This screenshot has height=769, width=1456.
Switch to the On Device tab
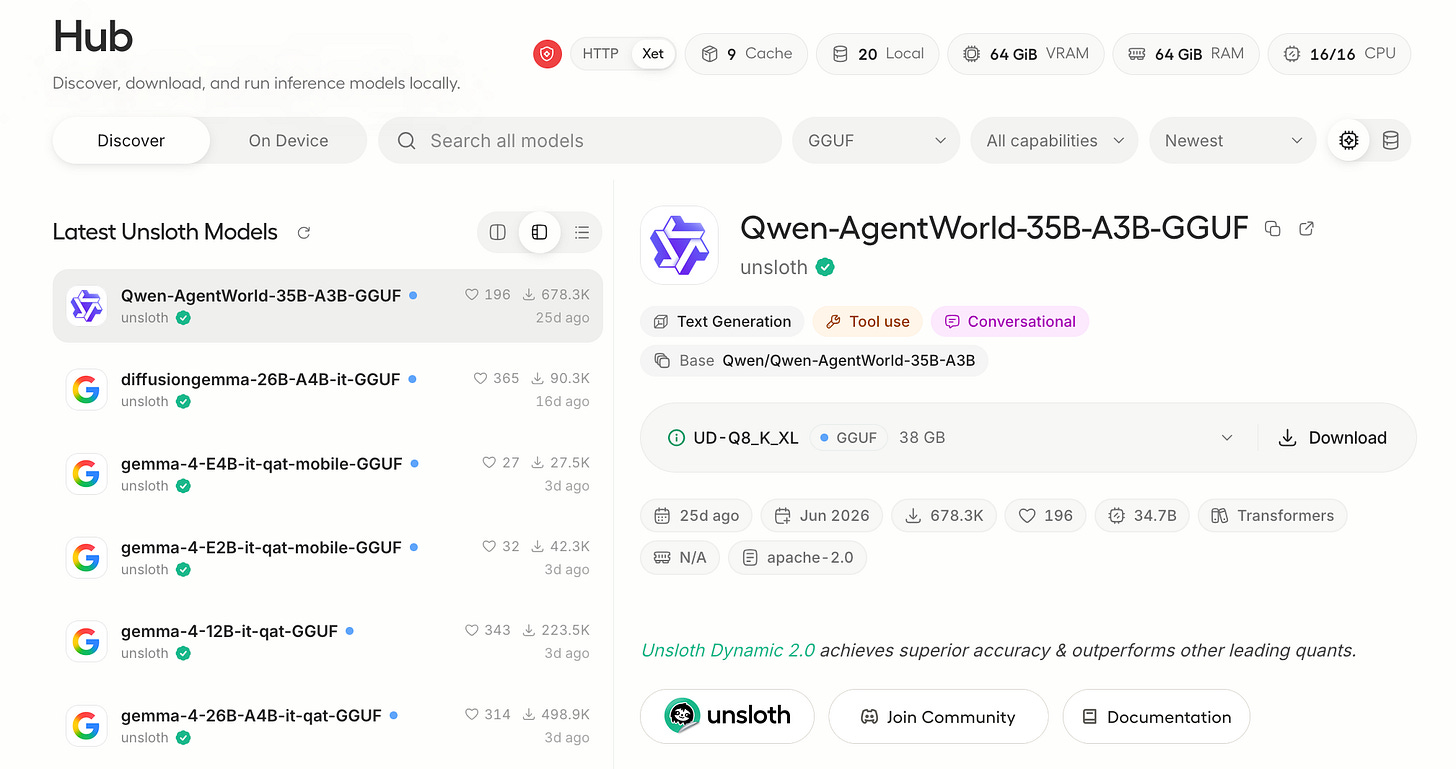tap(288, 141)
